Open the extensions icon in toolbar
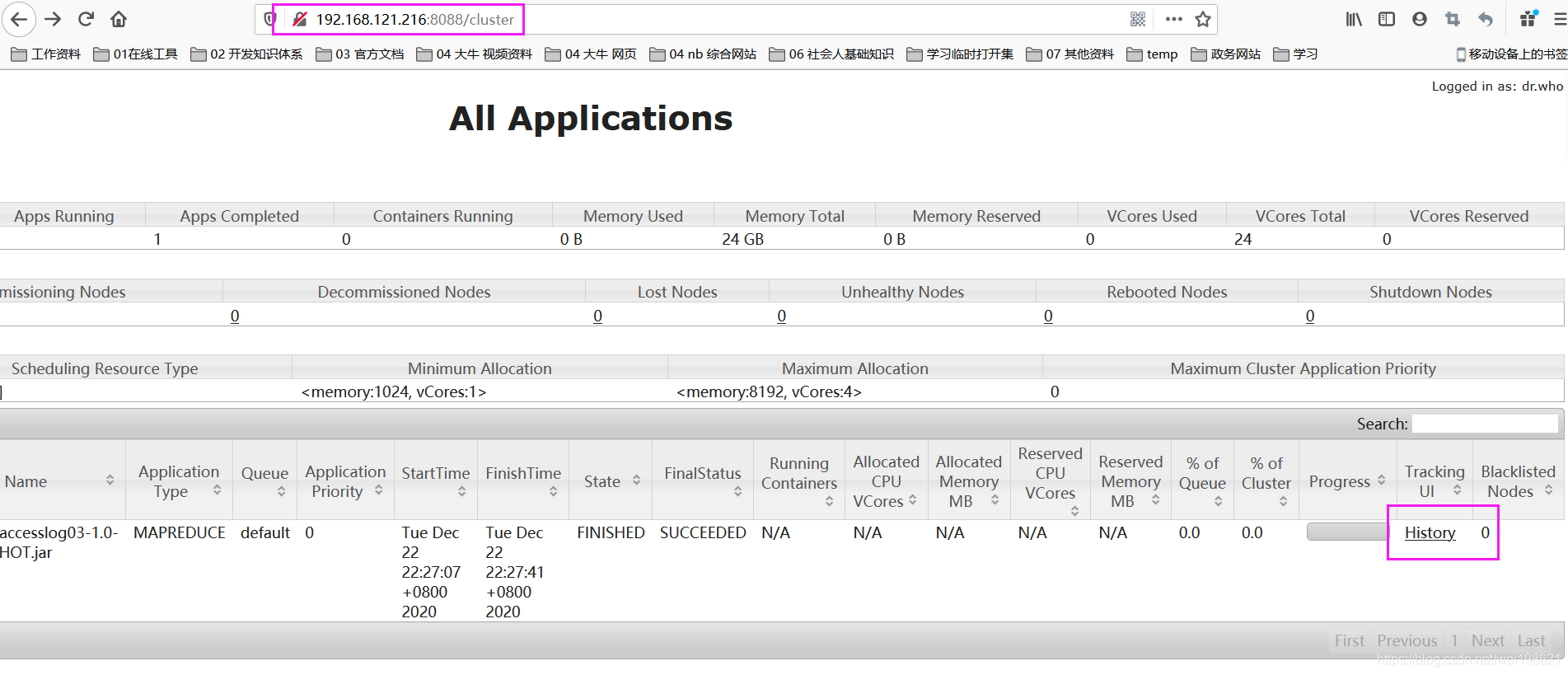This screenshot has height=675, width=1568. point(1528,18)
